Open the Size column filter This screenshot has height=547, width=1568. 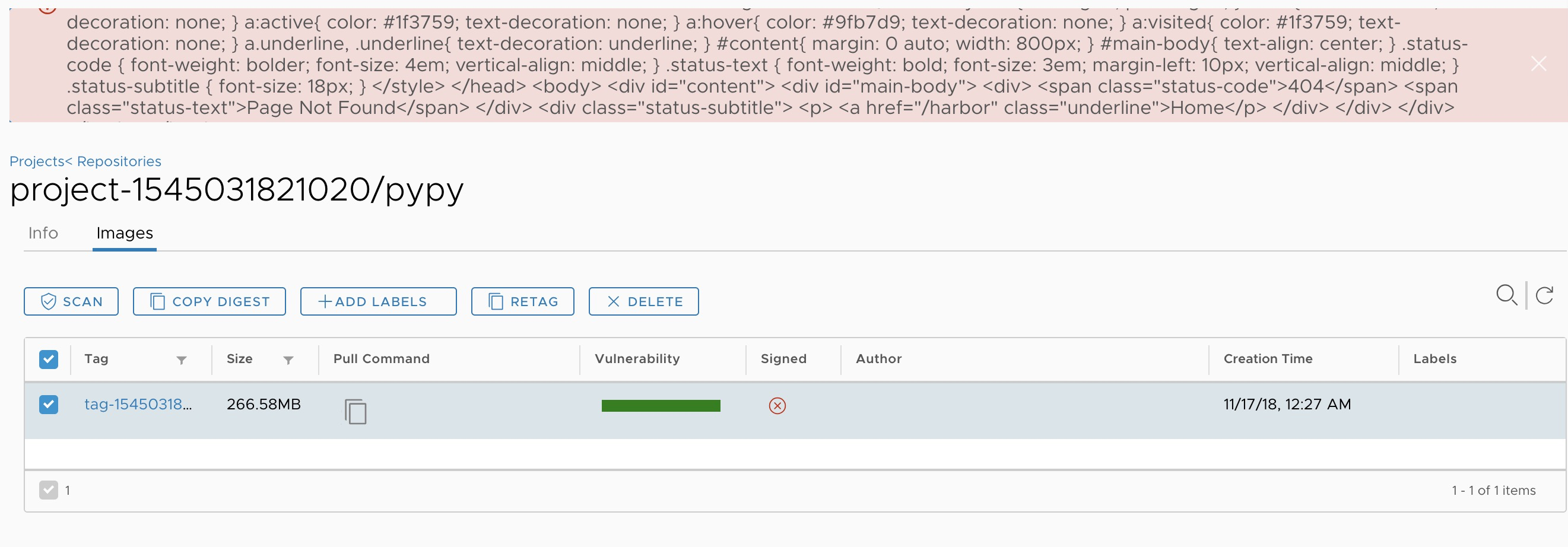288,360
